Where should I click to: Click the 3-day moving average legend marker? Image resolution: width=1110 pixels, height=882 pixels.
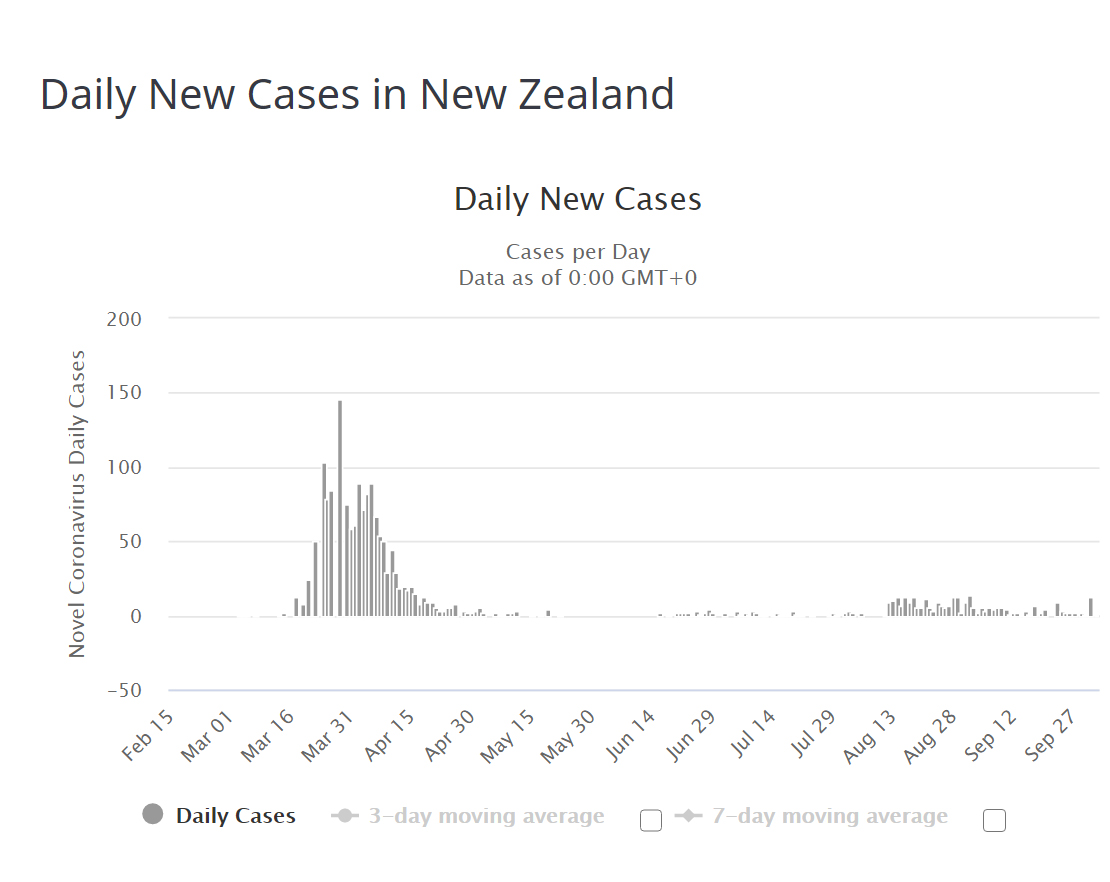345,816
